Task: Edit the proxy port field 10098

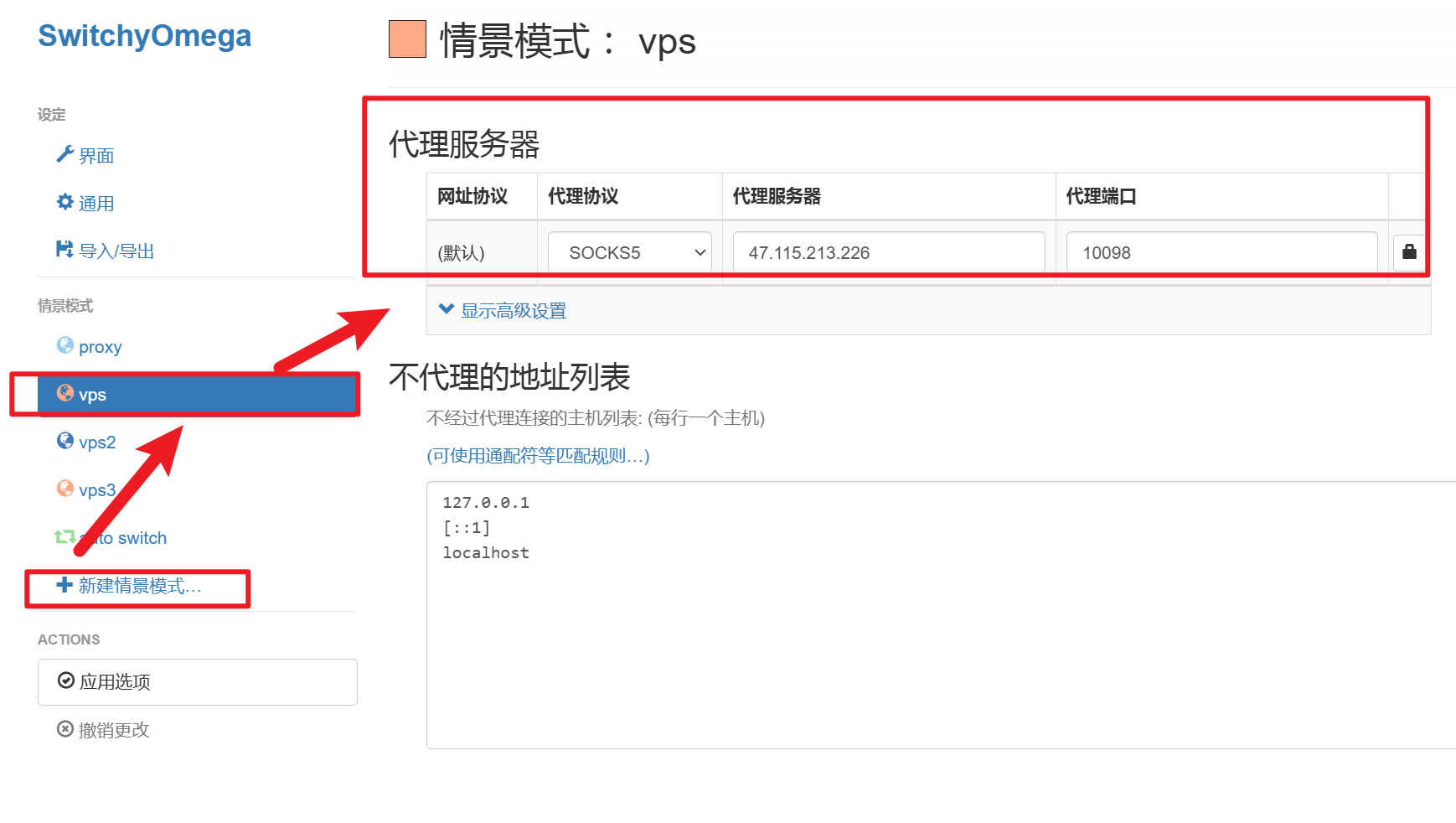Action: (x=1222, y=252)
